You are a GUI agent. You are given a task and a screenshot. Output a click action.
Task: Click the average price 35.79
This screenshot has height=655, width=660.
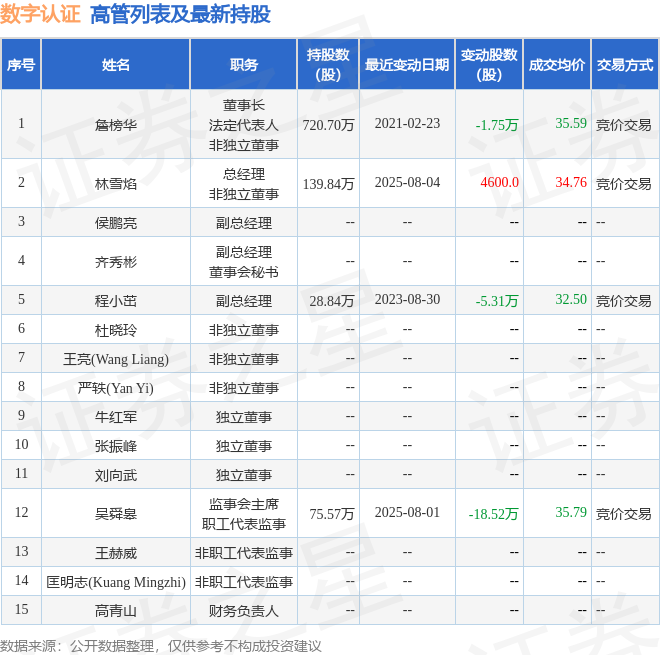[x=571, y=512]
